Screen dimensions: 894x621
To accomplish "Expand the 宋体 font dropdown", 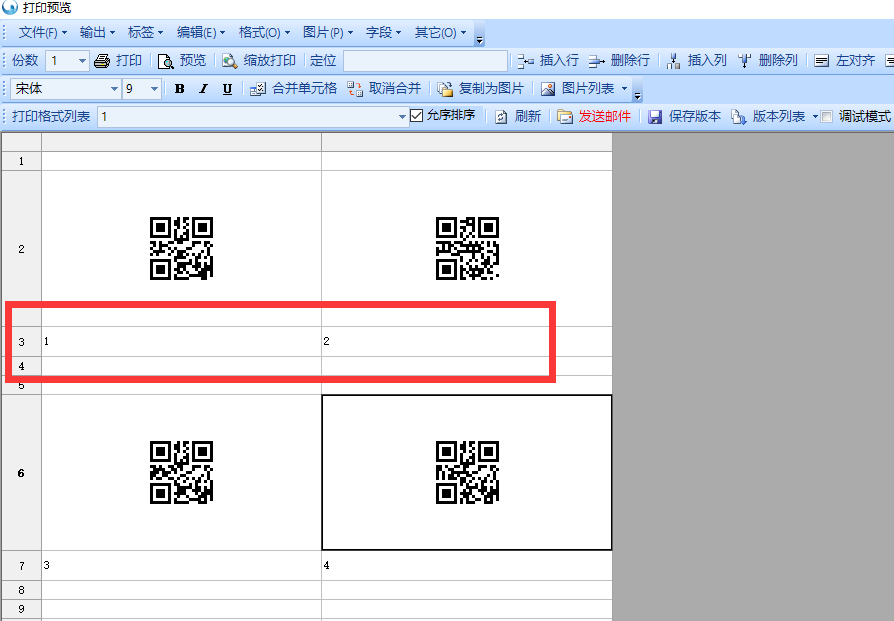I will pos(113,89).
